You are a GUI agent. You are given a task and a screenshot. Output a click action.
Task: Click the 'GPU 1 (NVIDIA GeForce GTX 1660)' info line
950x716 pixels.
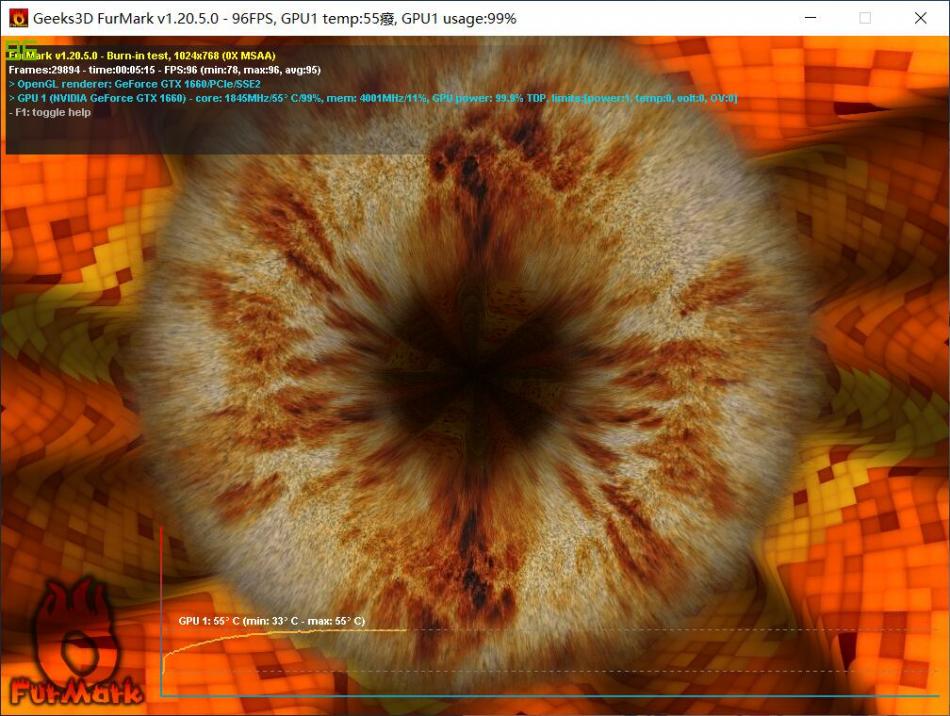point(373,98)
